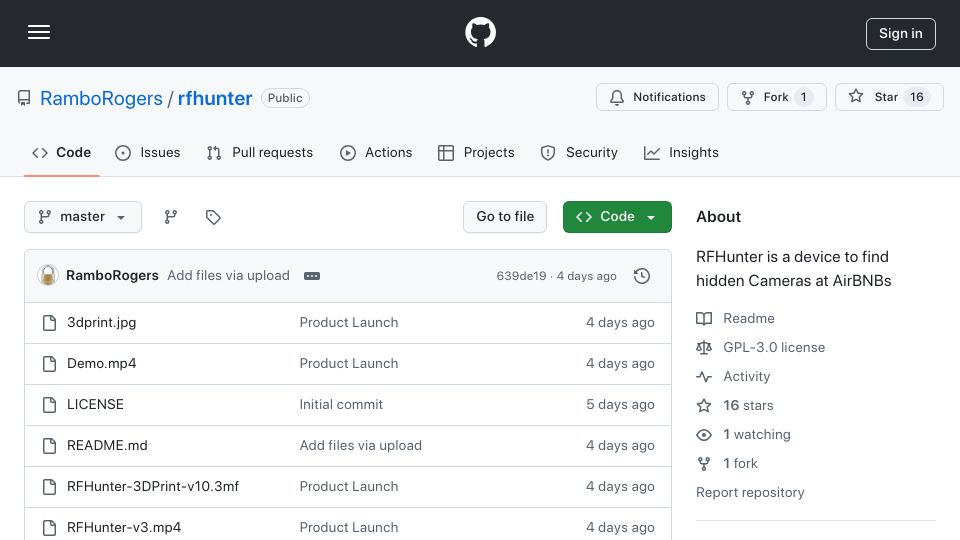Click the Go to file button
960x540 pixels.
click(x=505, y=217)
